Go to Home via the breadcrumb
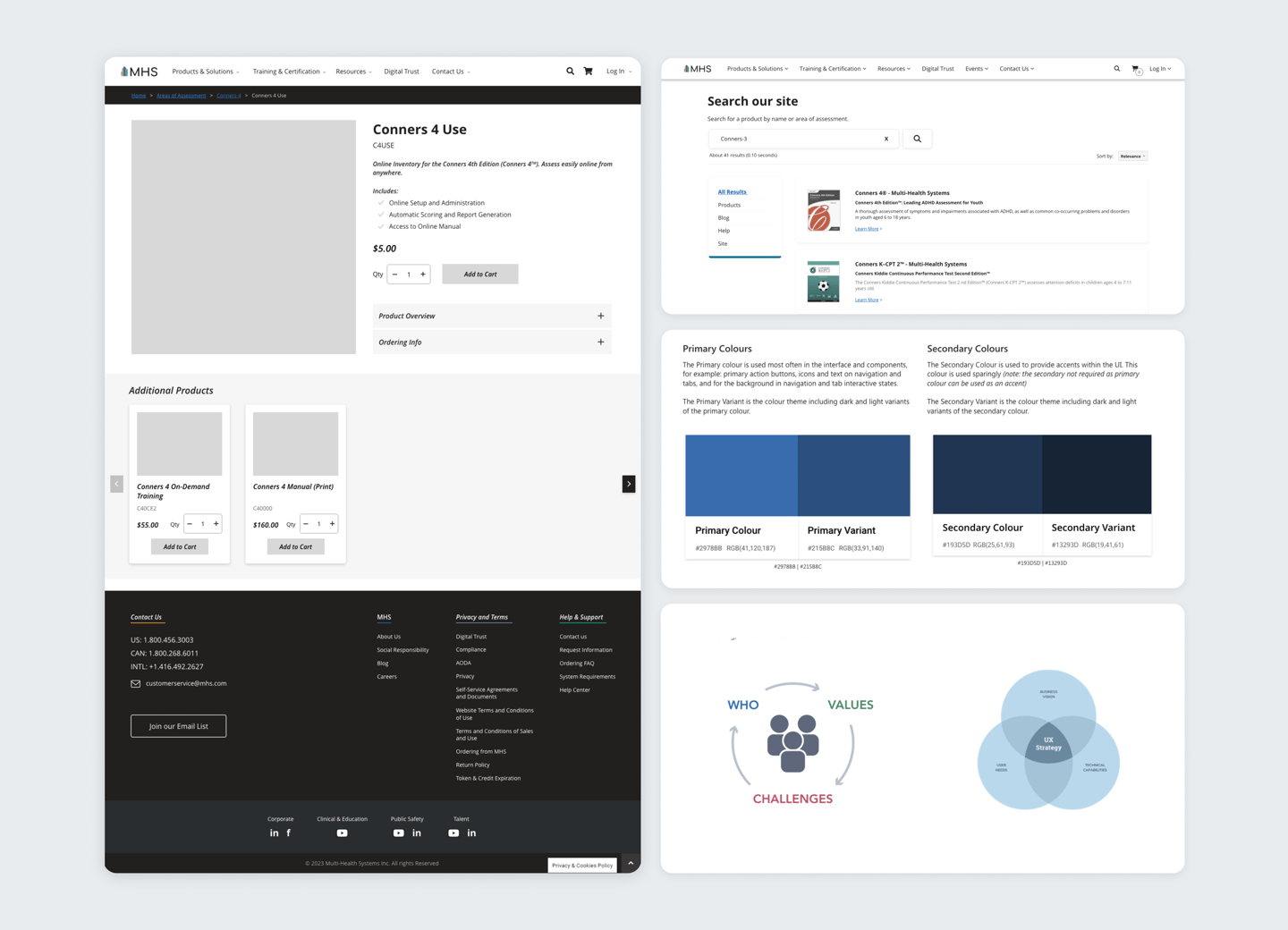This screenshot has width=1288, height=930. 139,96
